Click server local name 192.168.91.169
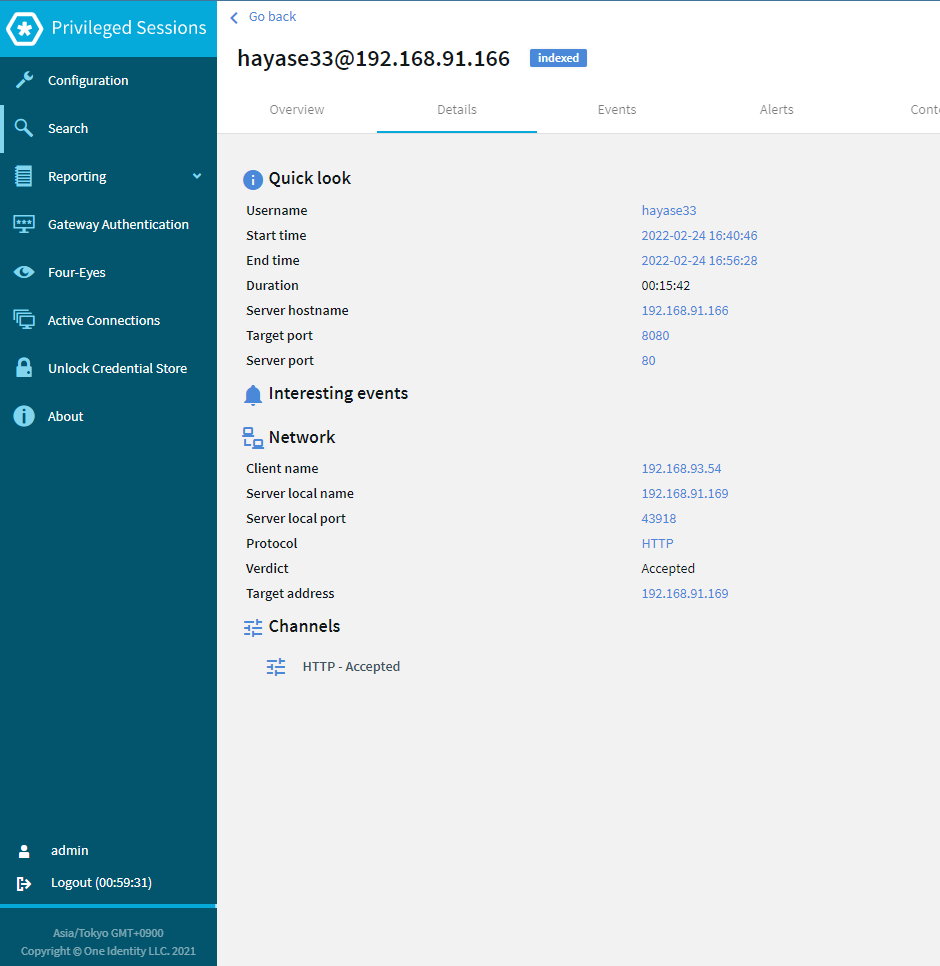Screen dimensions: 940x966 tap(685, 493)
